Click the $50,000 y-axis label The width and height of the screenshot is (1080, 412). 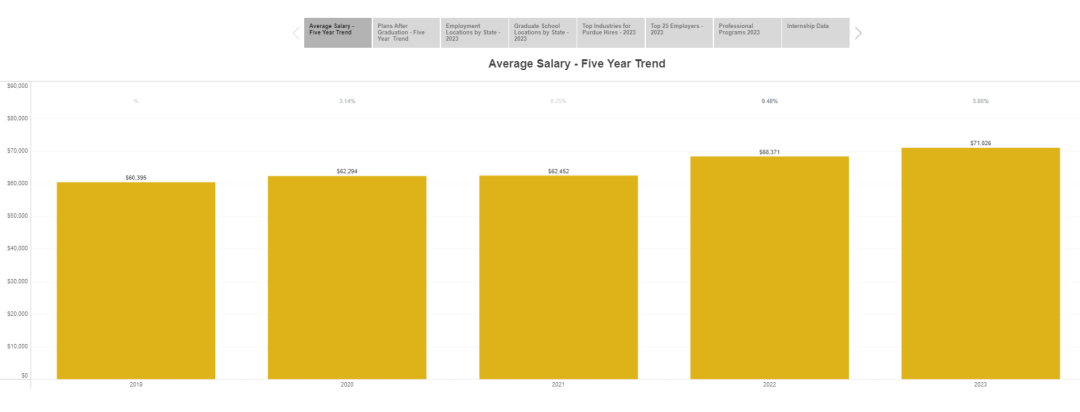tap(17, 216)
